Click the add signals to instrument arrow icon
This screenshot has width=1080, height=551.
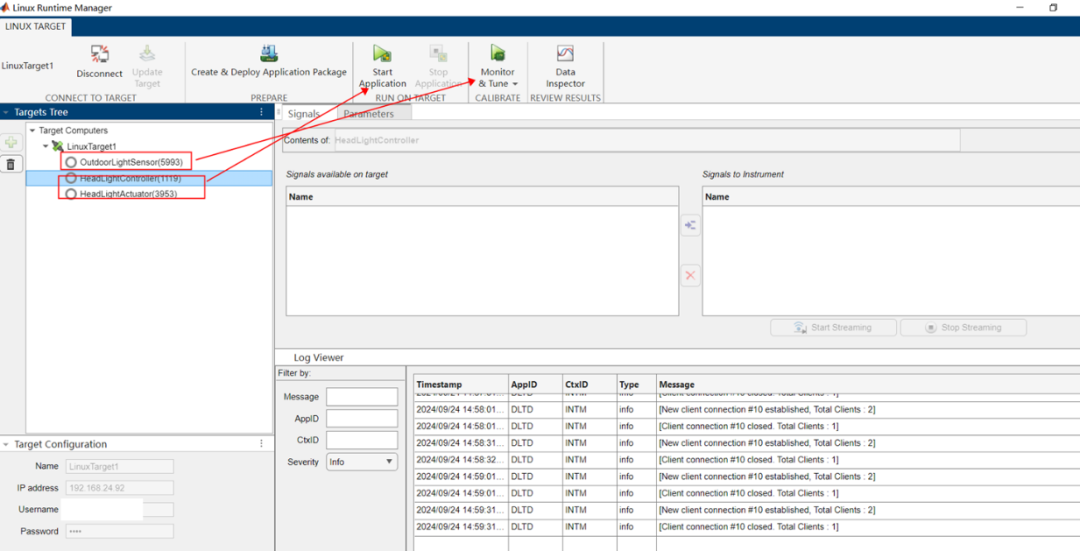click(x=690, y=225)
